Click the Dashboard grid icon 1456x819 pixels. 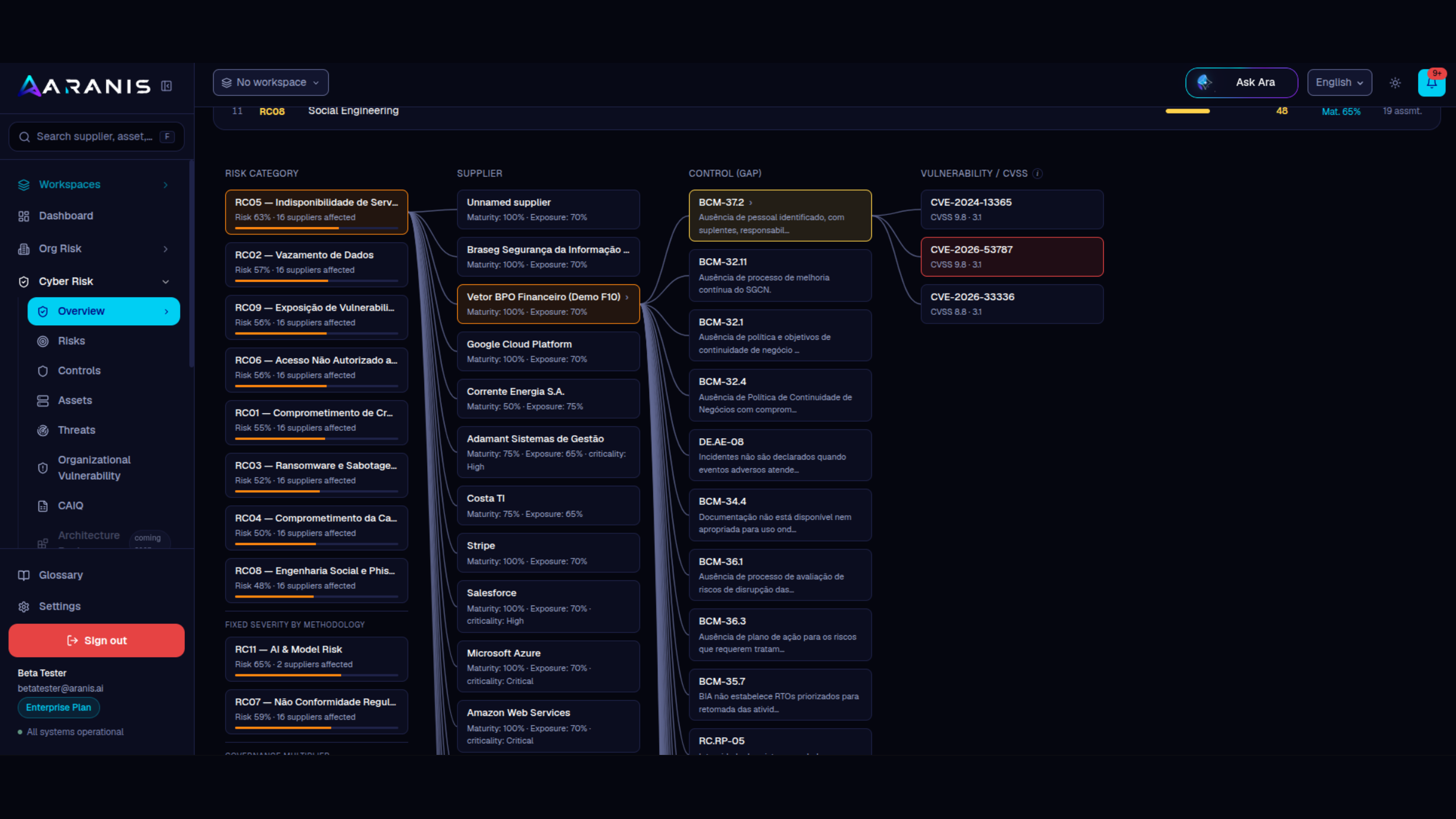24,216
